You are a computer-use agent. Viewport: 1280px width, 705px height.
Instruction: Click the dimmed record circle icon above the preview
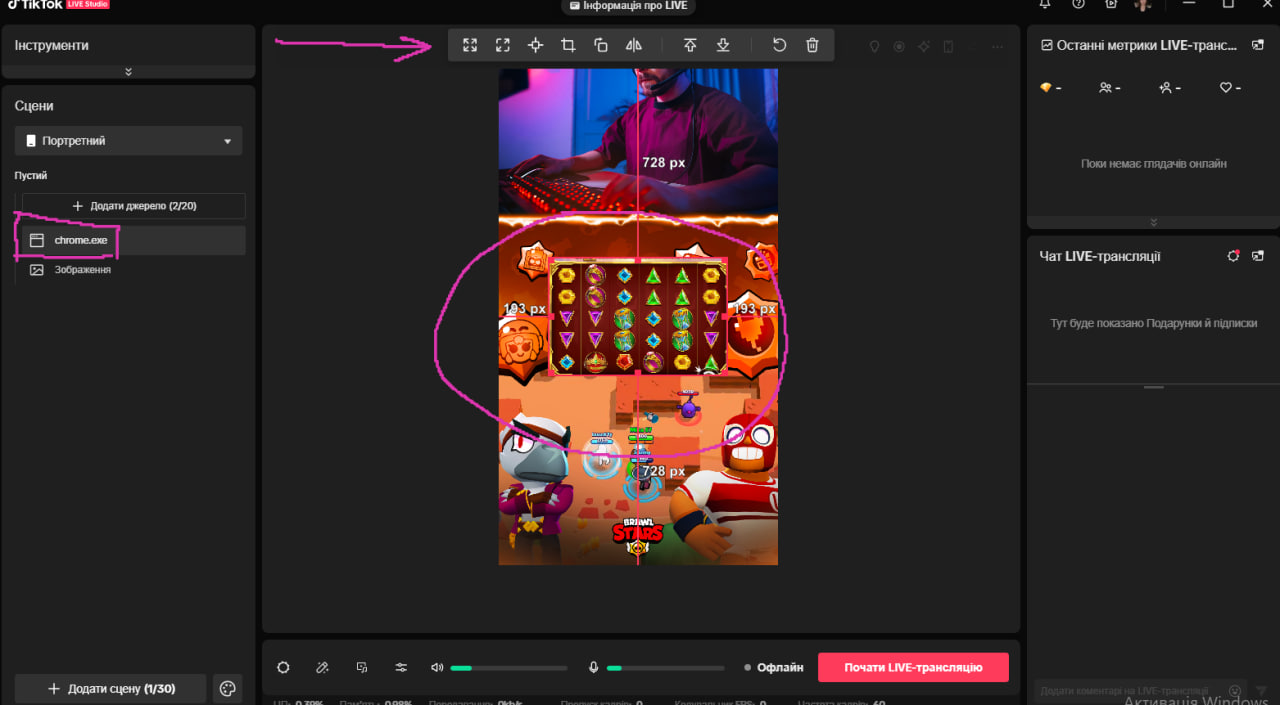pos(899,46)
